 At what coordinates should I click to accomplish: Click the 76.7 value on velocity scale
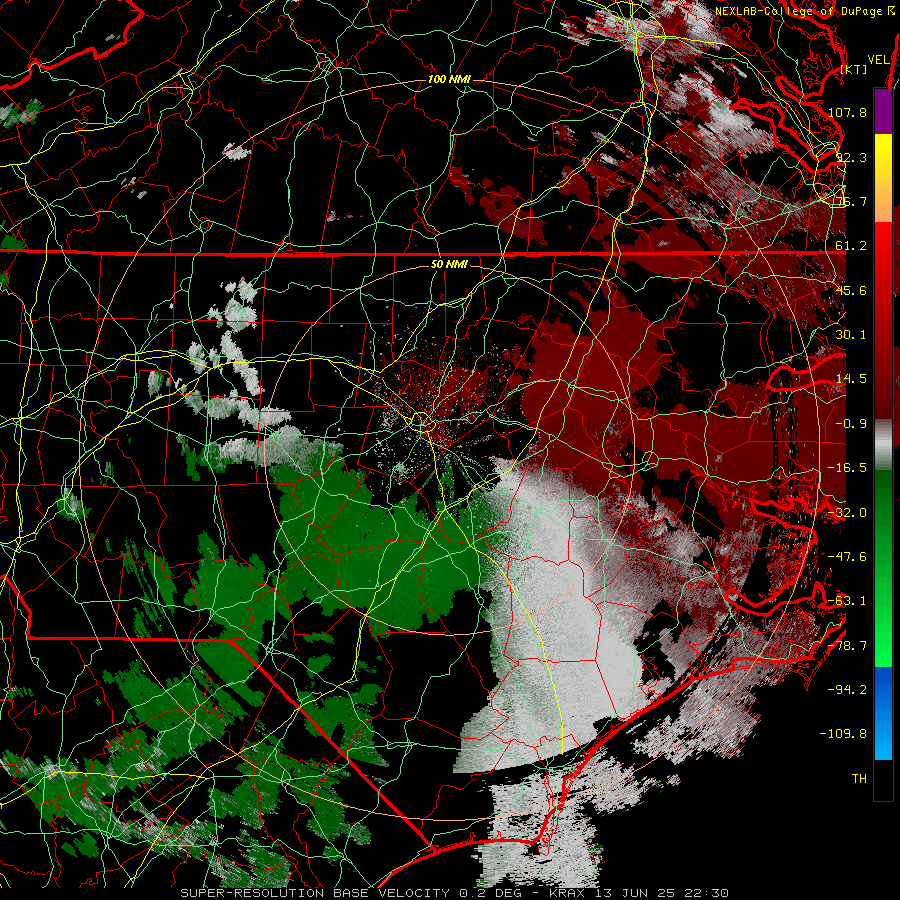[851, 201]
